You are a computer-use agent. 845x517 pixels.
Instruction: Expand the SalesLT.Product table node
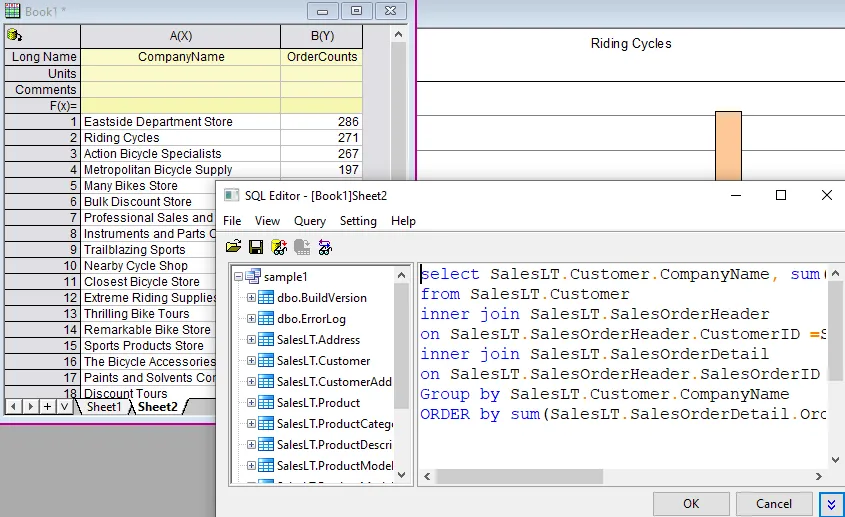pos(251,403)
